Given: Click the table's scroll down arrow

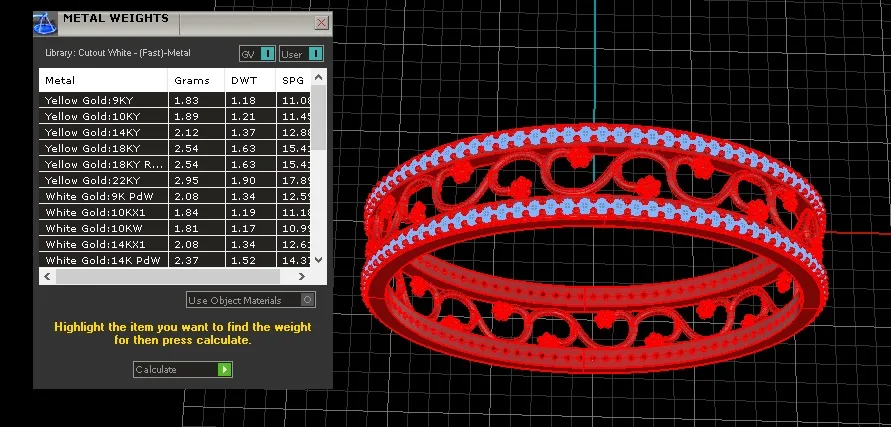Looking at the screenshot, I should (318, 260).
